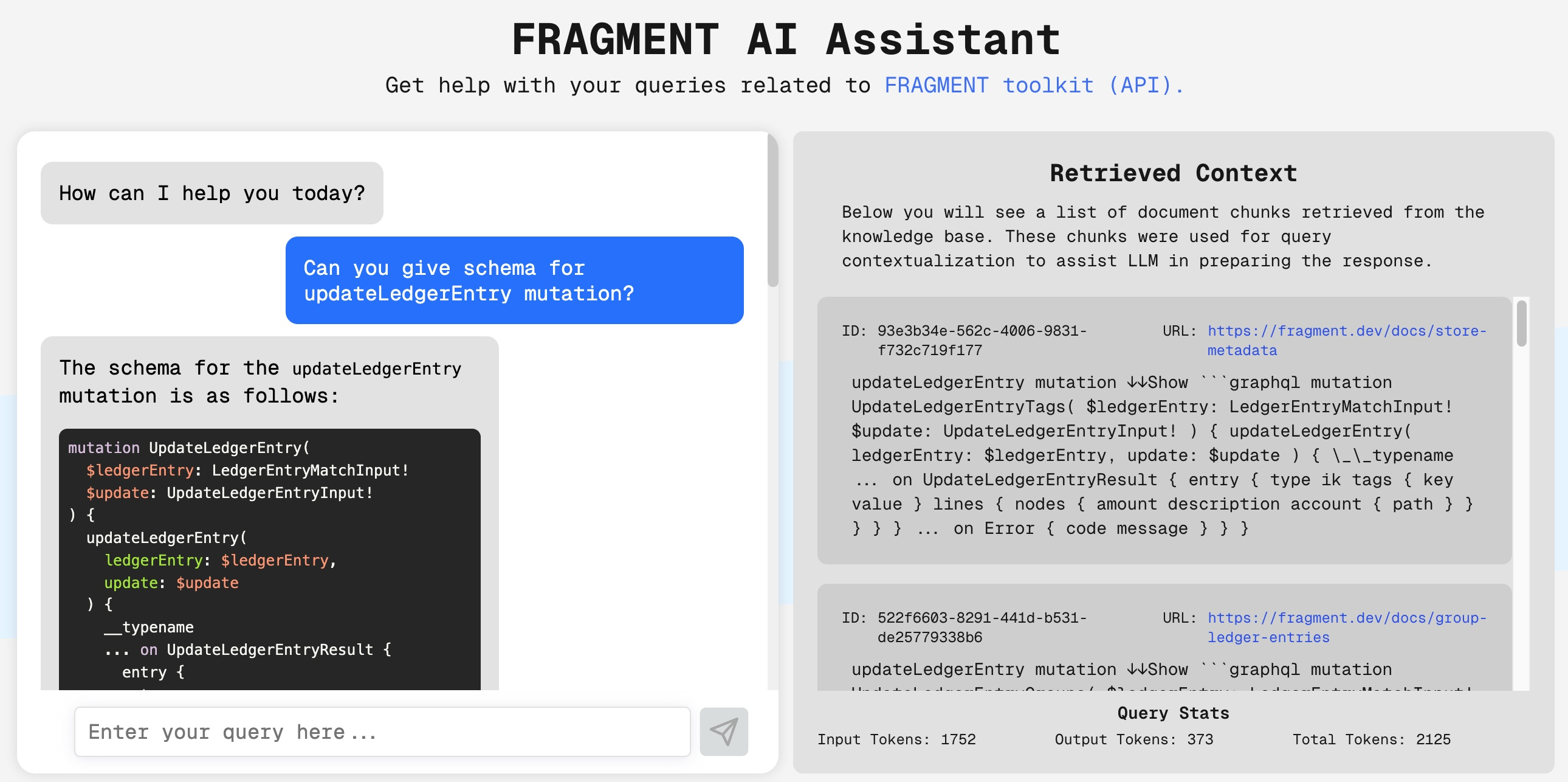Open the FRAGMENT toolkit (API) link

coord(1034,85)
